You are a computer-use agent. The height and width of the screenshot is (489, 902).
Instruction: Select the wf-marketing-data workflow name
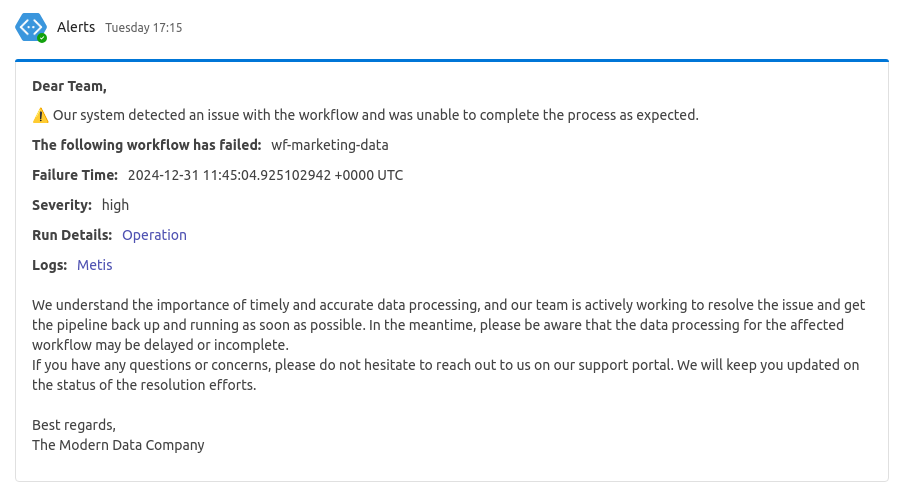[x=330, y=145]
